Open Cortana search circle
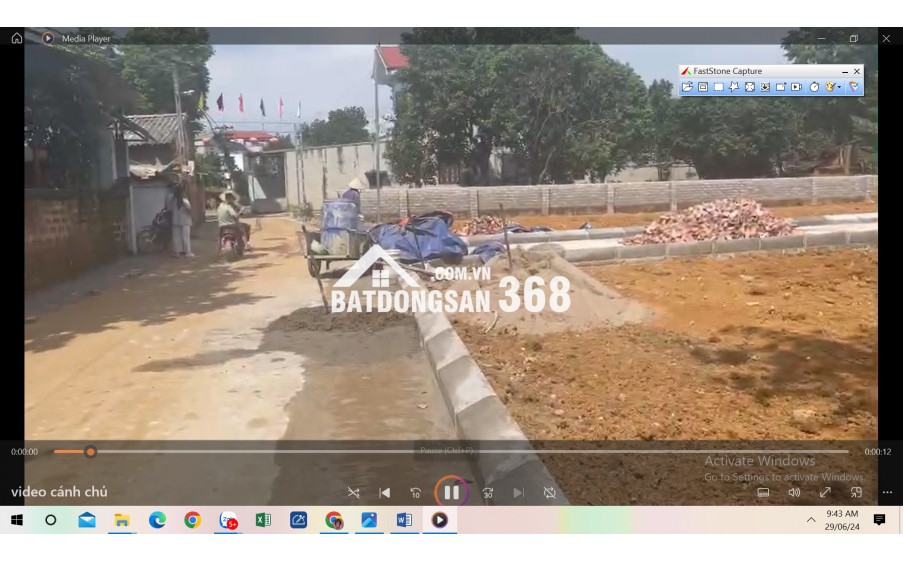Image resolution: width=903 pixels, height=563 pixels. point(51,520)
